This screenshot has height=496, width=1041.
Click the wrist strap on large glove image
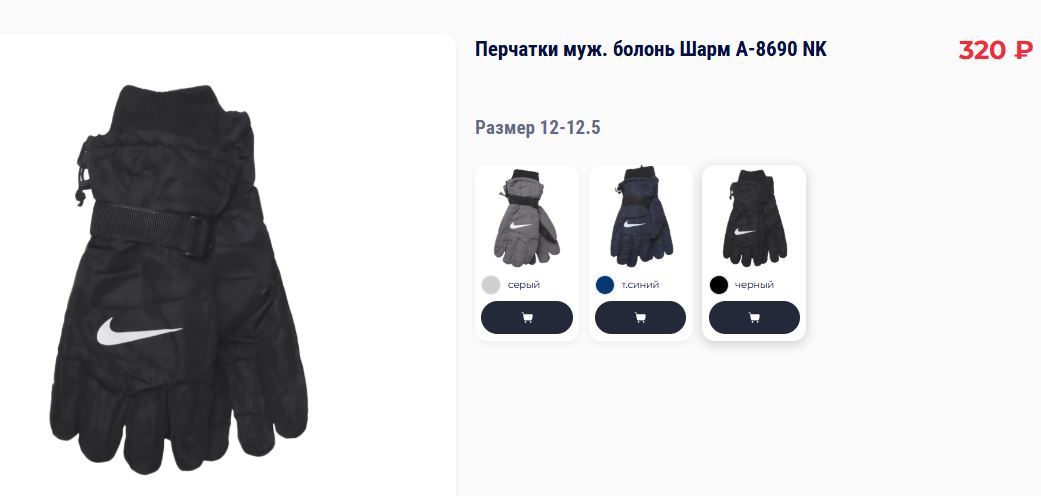(151, 230)
